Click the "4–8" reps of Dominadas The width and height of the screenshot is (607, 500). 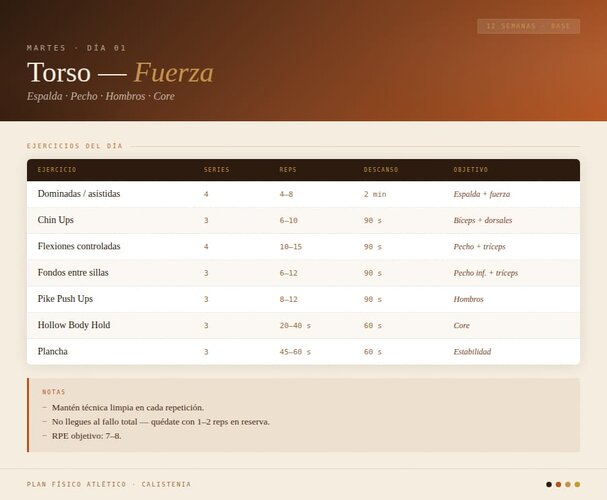[286, 194]
